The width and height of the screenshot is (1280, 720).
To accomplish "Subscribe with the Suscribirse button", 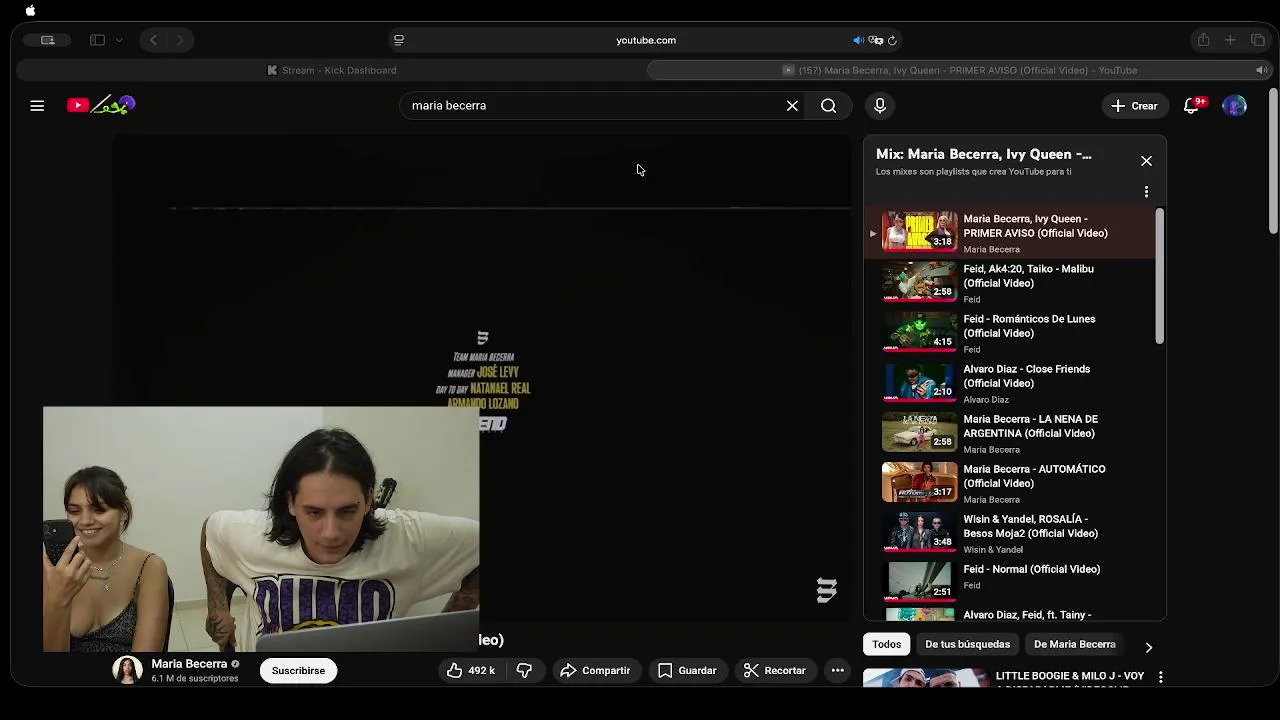I will pyautogui.click(x=298, y=670).
